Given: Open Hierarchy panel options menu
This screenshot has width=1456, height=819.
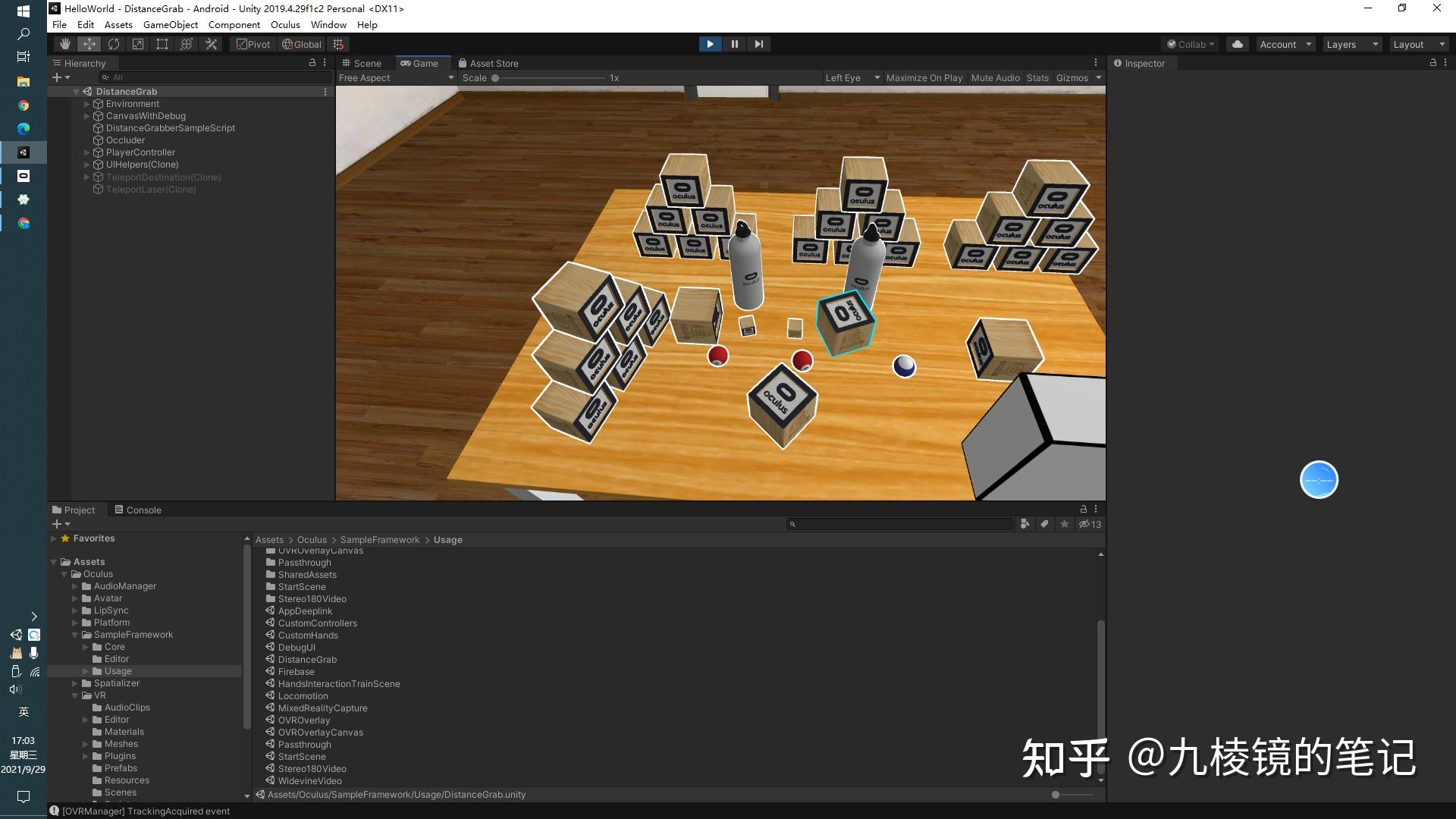Looking at the screenshot, I should 325,63.
